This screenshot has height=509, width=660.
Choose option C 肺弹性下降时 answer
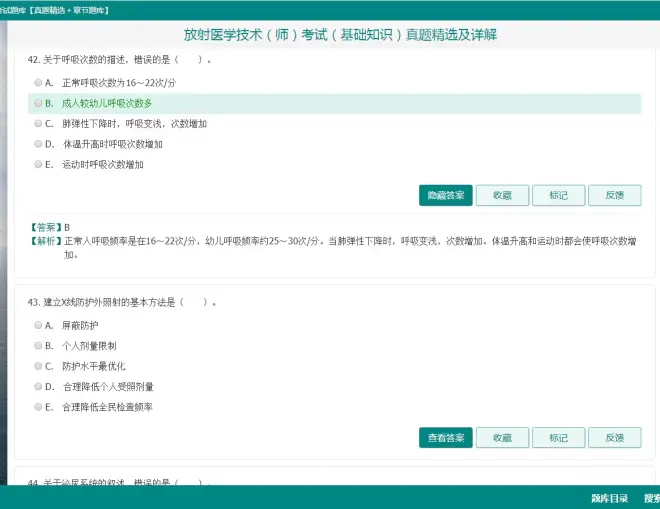click(x=38, y=124)
